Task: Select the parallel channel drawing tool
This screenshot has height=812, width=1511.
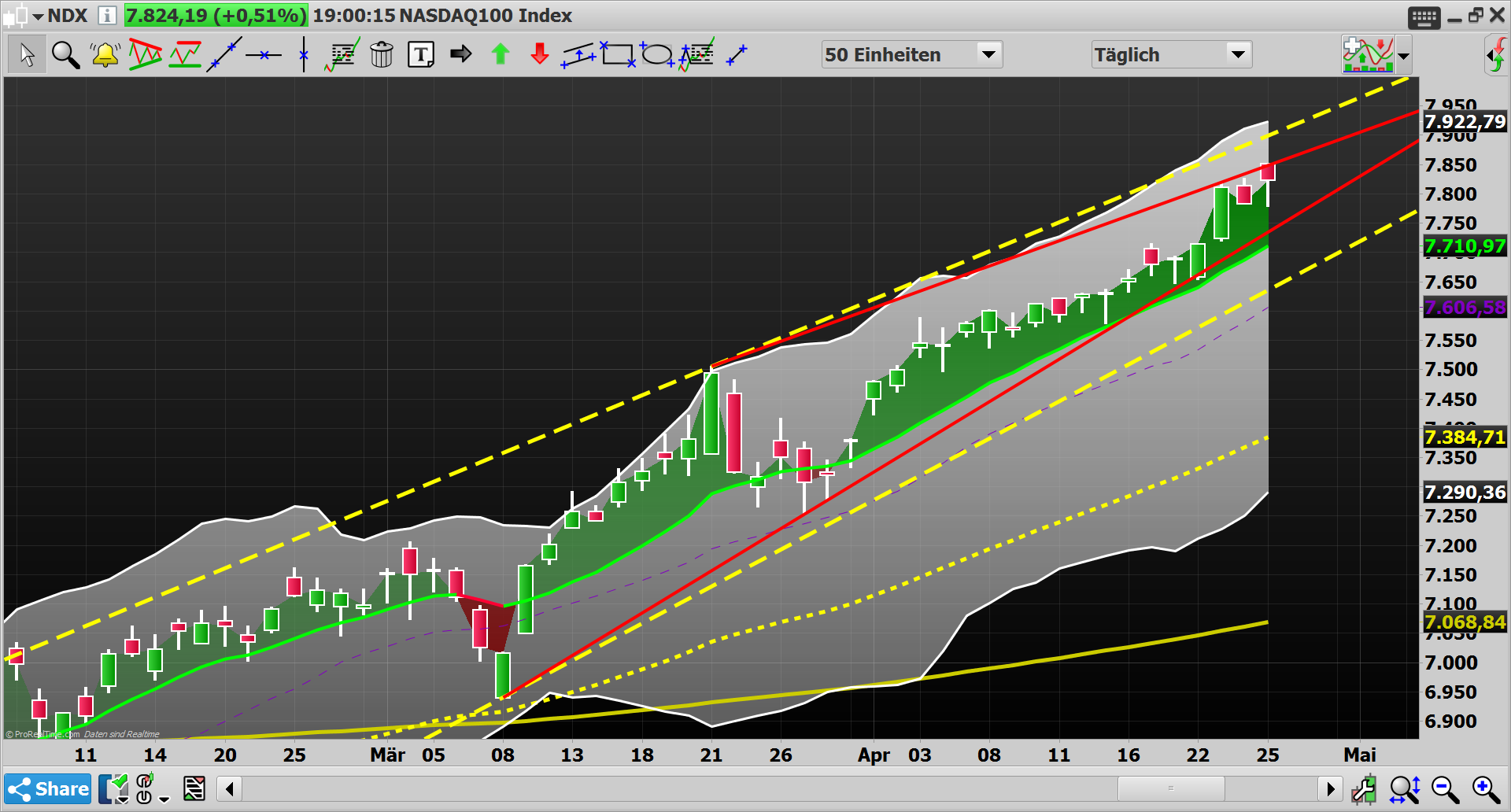Action: 578,55
